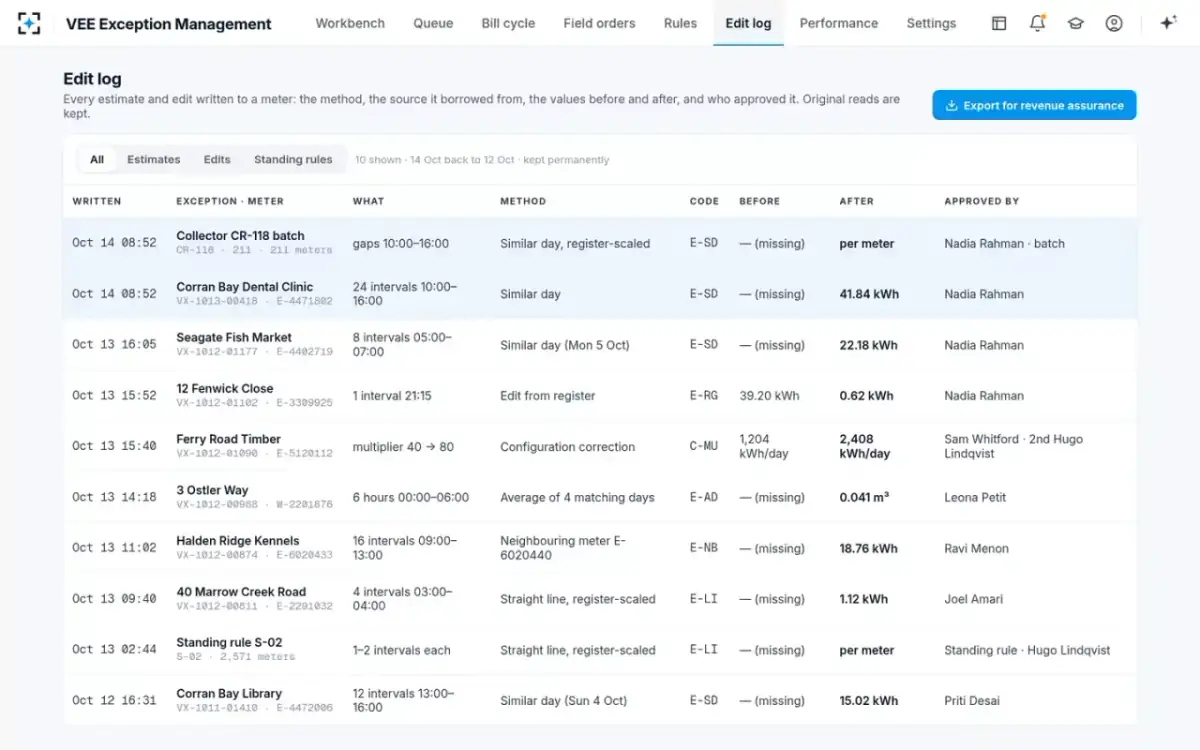
Task: Open the 40 Marrow Creek Road entry
Action: 600,599
